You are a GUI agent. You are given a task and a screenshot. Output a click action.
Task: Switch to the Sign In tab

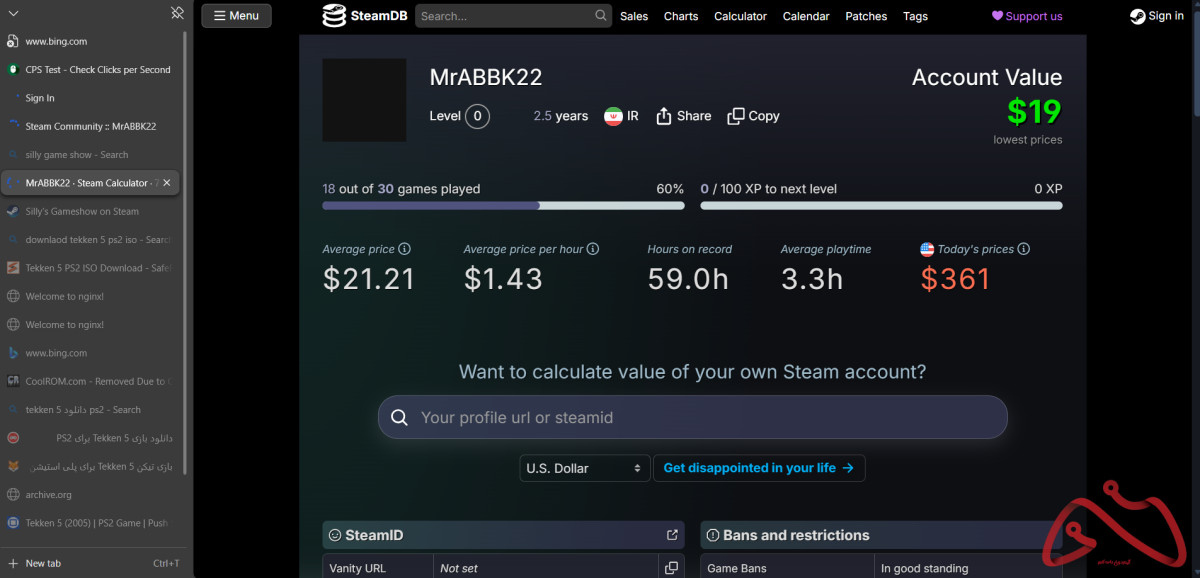[x=90, y=98]
